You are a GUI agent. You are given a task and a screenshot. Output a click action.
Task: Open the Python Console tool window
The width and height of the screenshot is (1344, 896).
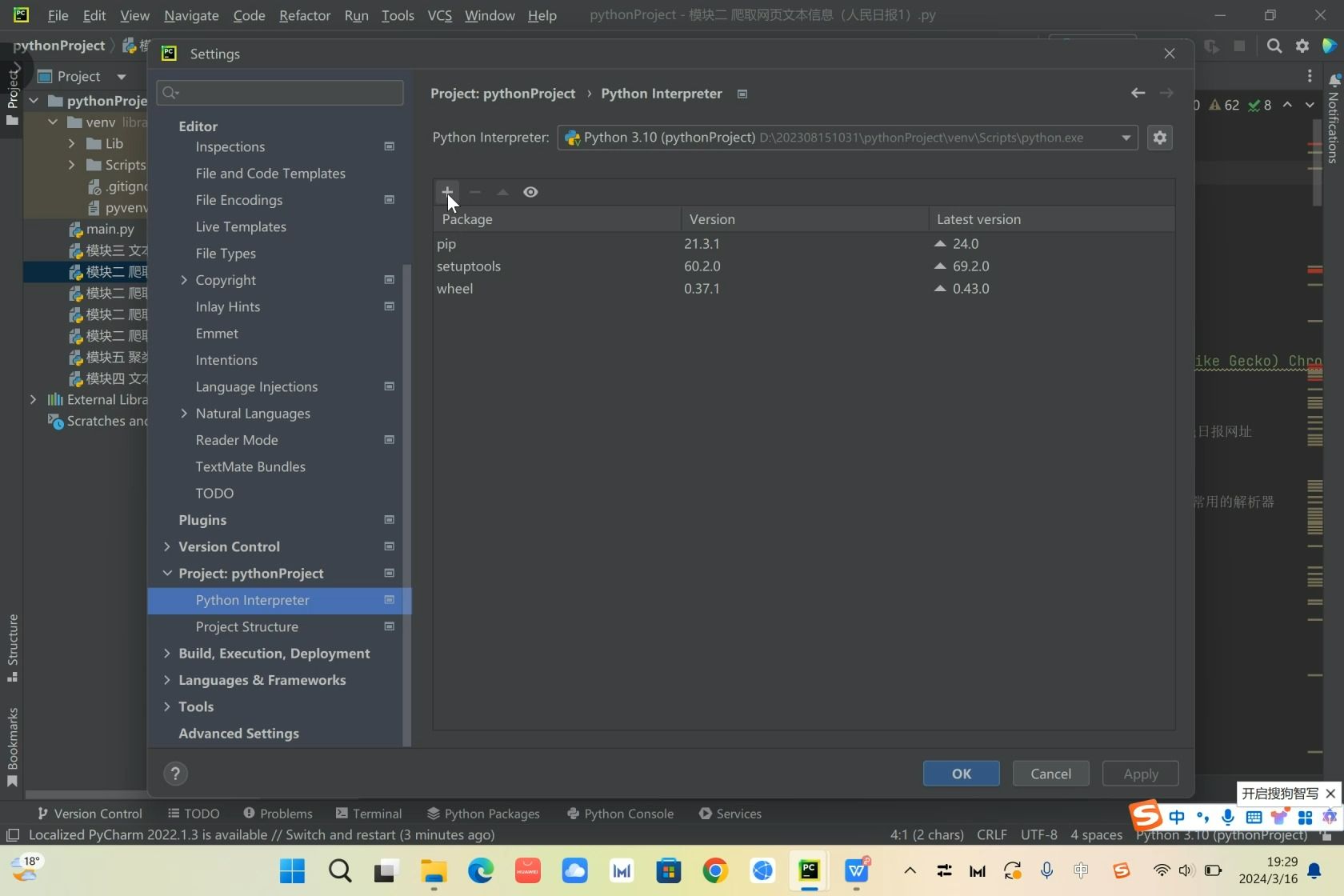(620, 814)
